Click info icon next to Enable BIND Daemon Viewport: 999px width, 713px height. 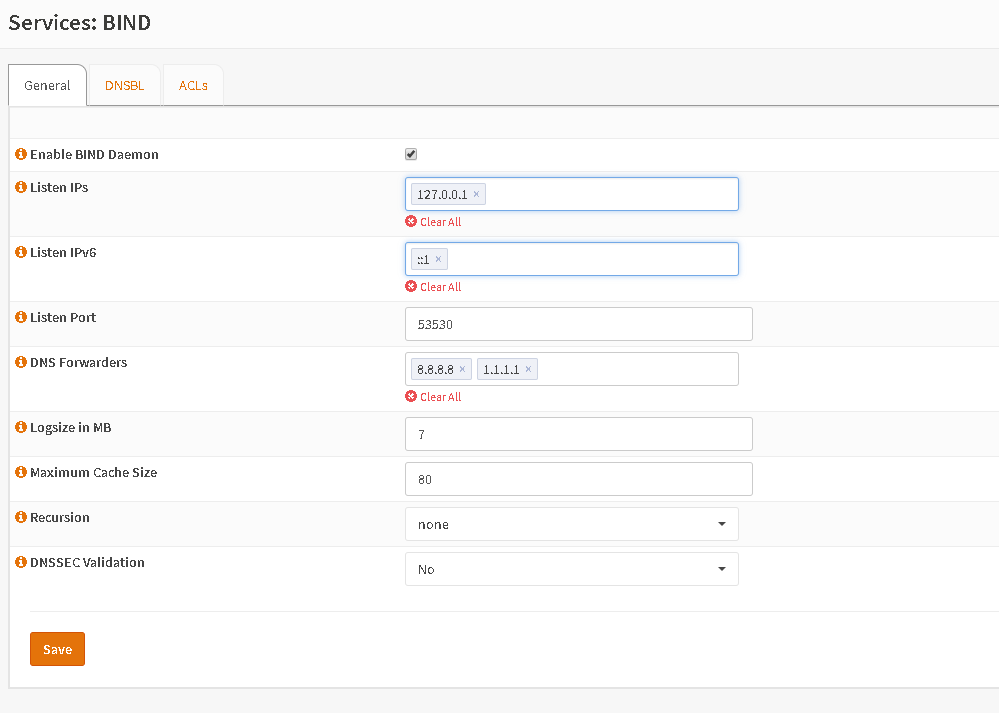coord(21,155)
